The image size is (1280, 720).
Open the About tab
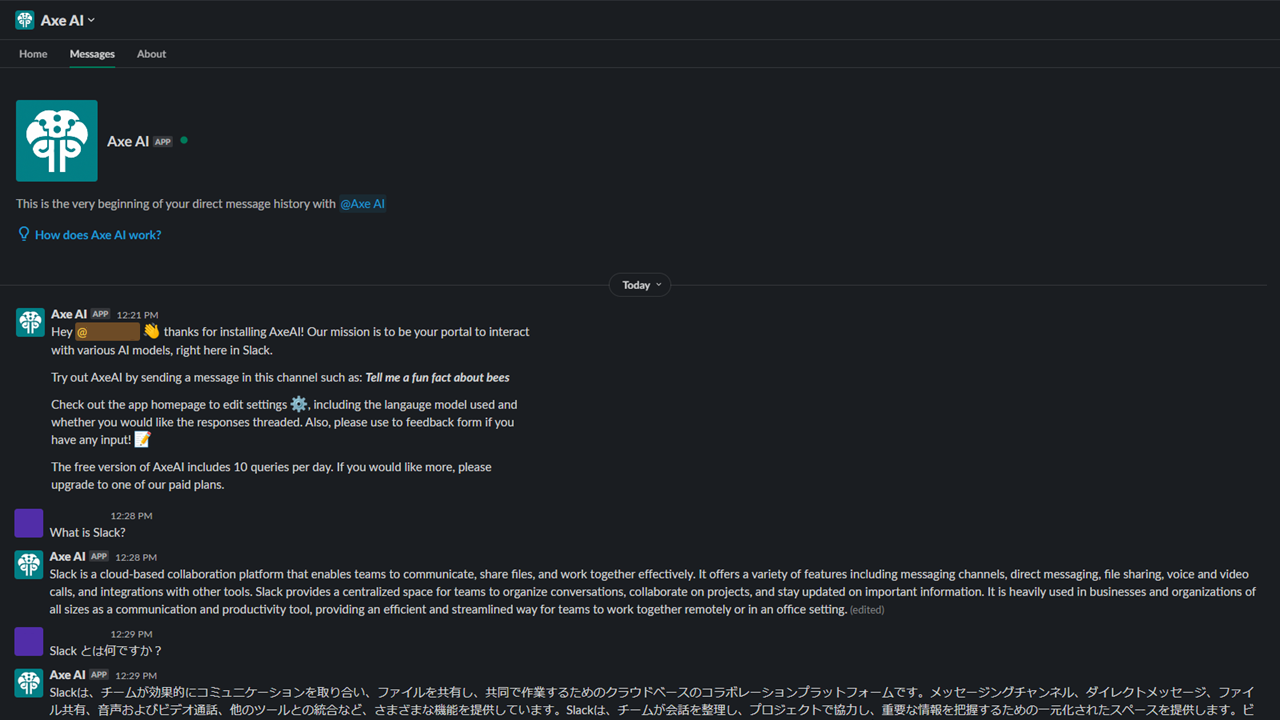(x=151, y=53)
